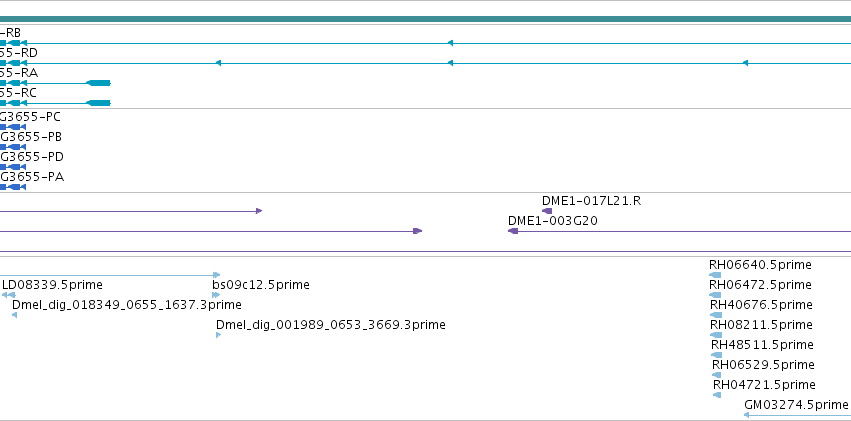Click the 55-RA transcript label
The width and height of the screenshot is (851, 421).
pos(19,73)
